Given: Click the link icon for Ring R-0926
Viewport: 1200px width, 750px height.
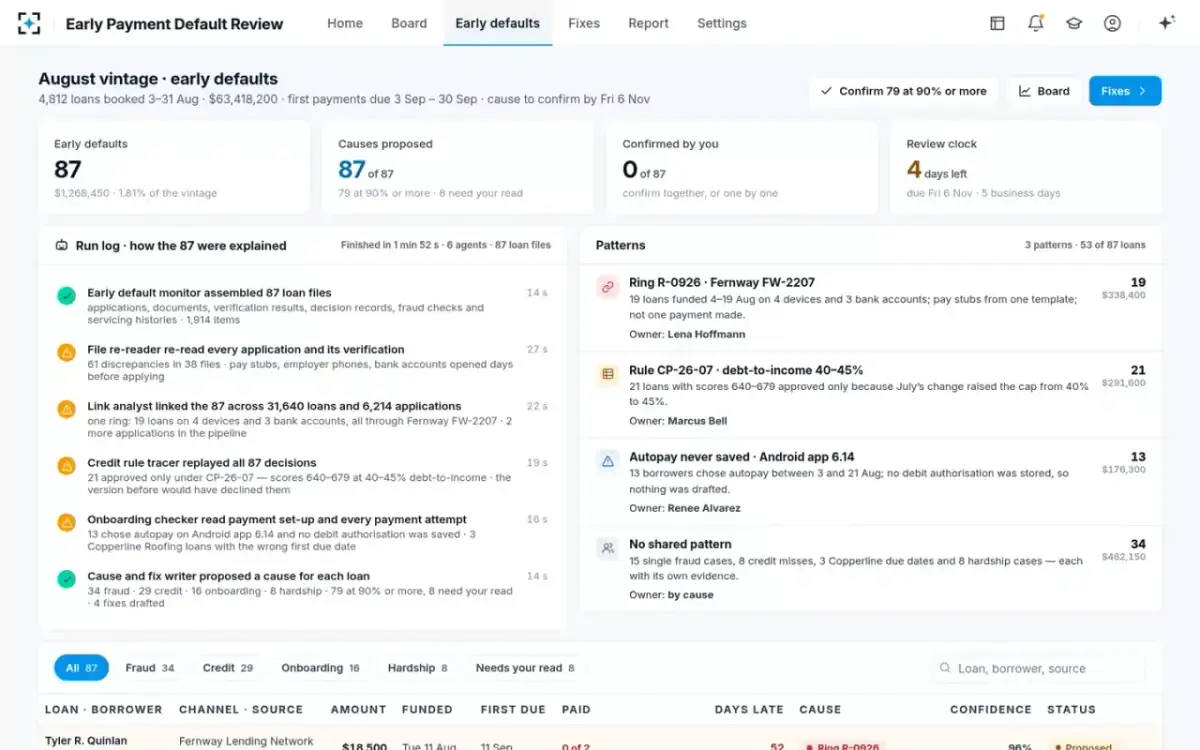Looking at the screenshot, I should coord(607,287).
